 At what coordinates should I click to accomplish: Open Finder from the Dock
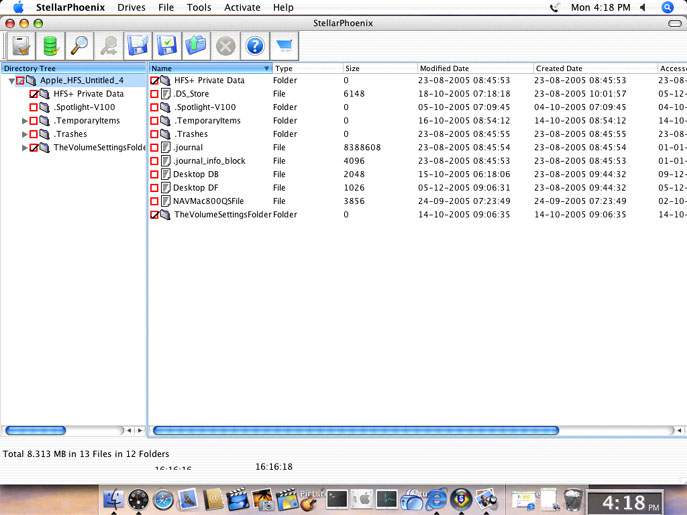click(x=113, y=499)
